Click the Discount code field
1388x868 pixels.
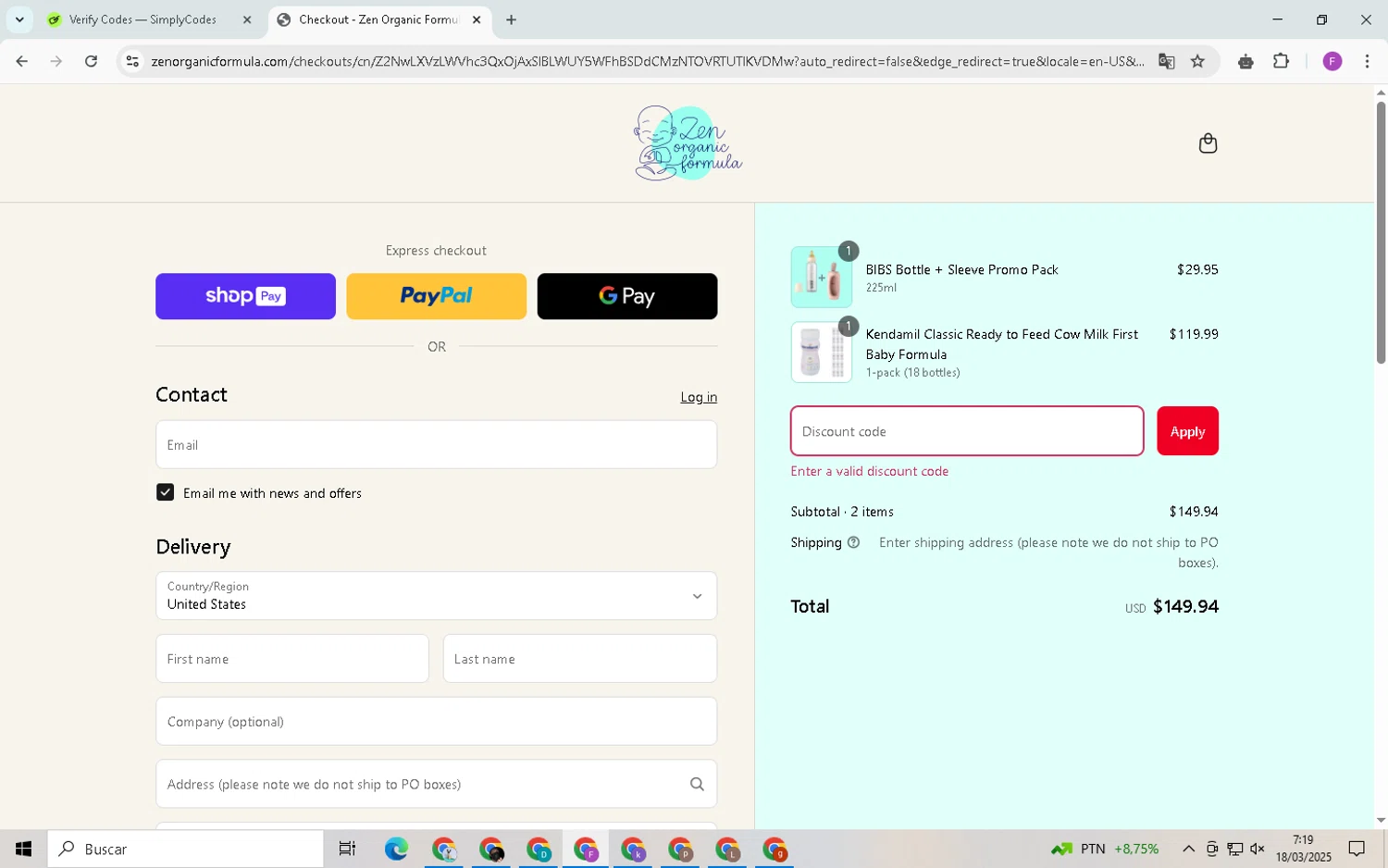pyautogui.click(x=967, y=431)
